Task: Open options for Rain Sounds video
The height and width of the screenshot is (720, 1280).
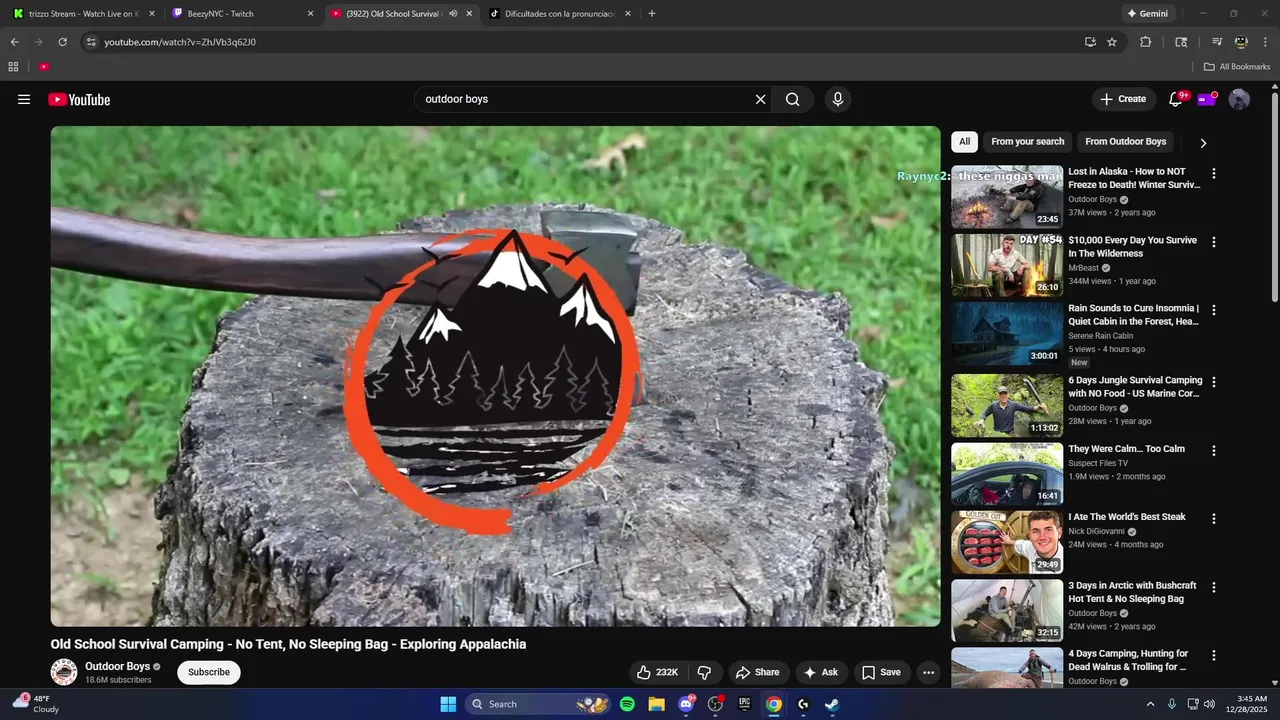Action: [1214, 310]
